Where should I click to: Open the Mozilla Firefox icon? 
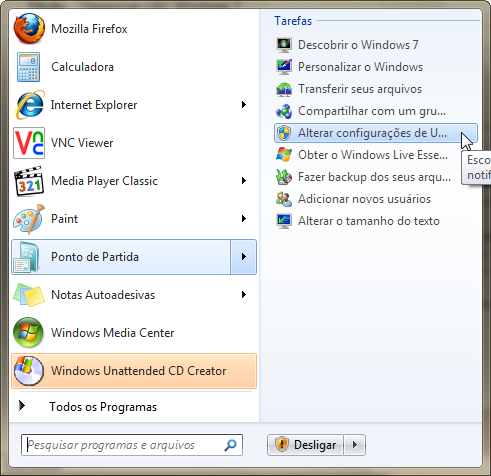(29, 29)
